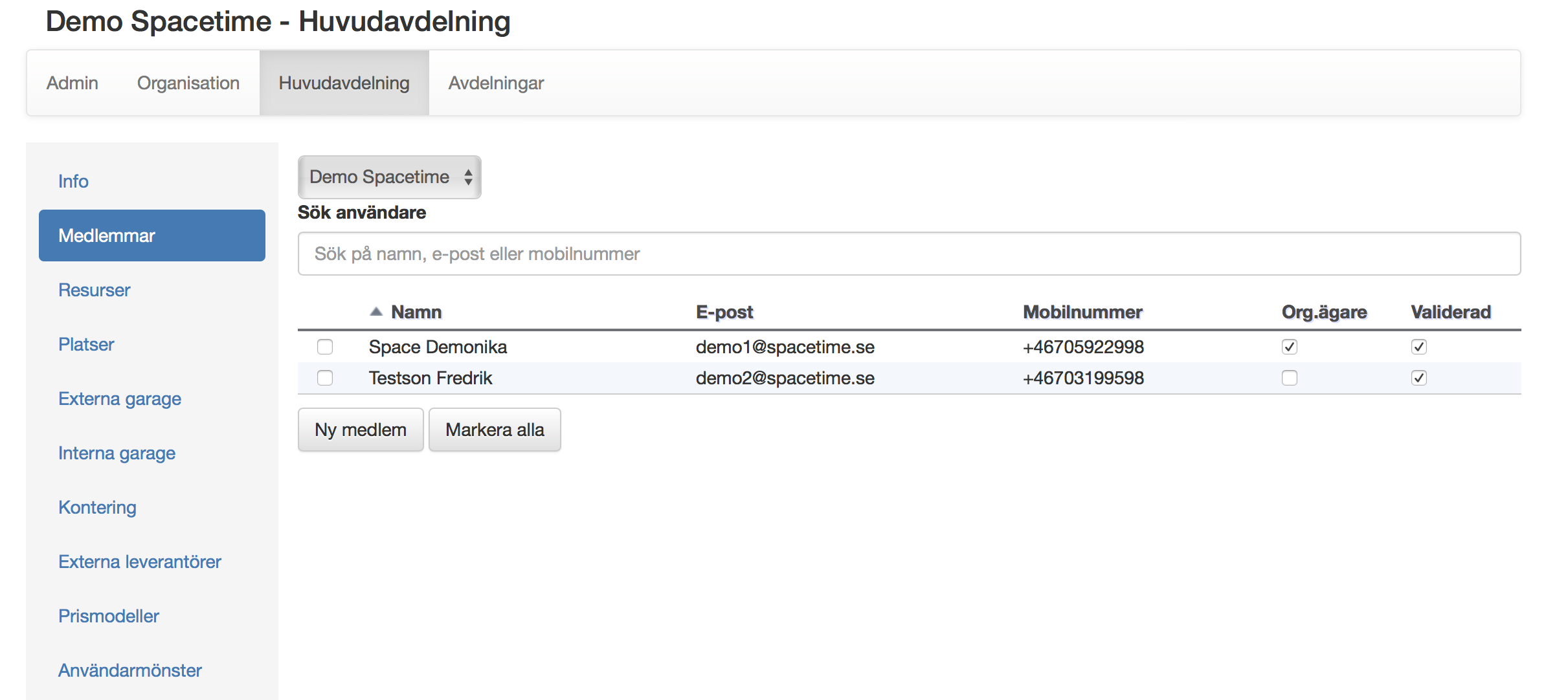
Task: Open the Demo Spacetime dropdown
Action: click(x=389, y=177)
